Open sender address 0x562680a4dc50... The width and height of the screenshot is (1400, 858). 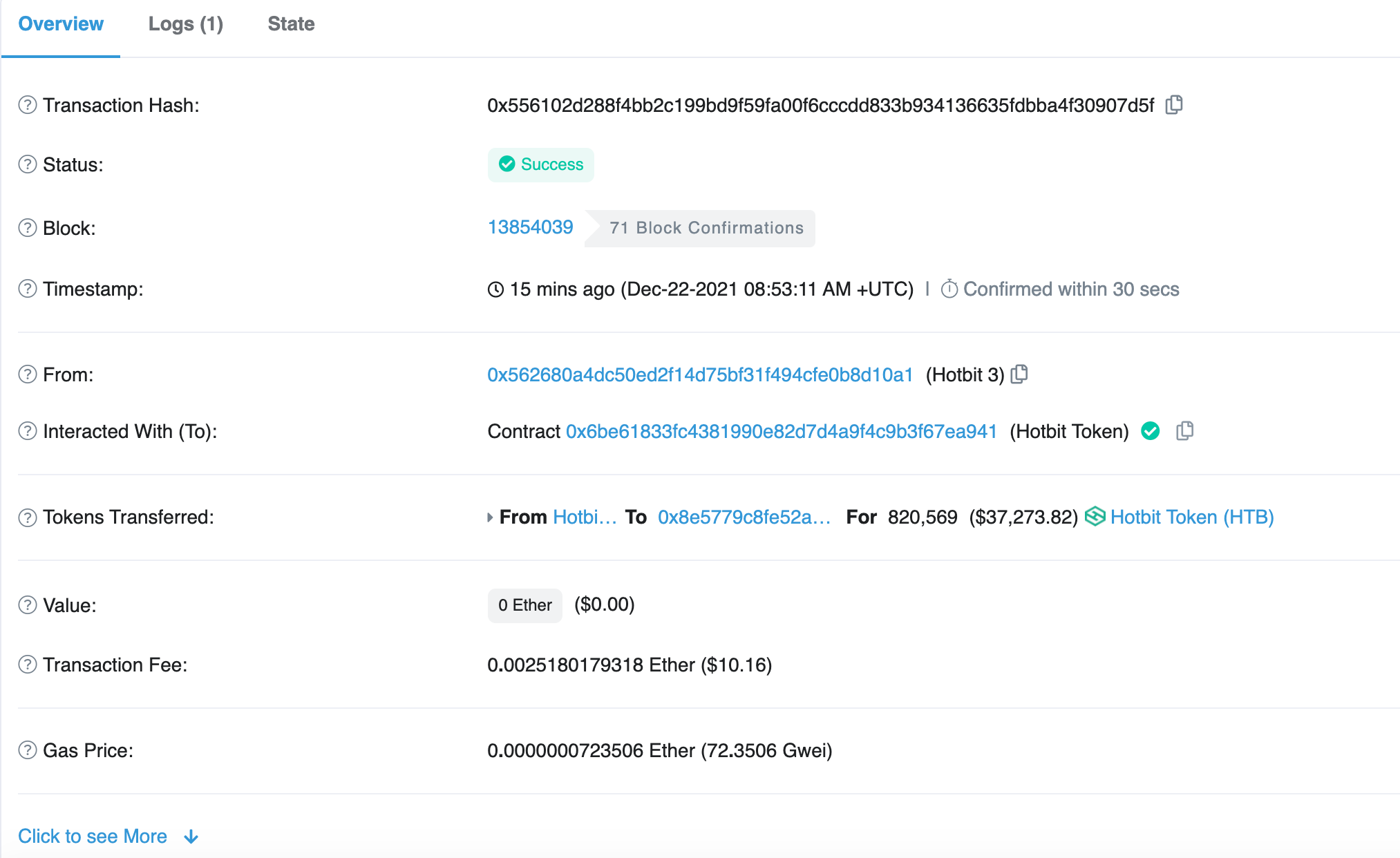(699, 374)
